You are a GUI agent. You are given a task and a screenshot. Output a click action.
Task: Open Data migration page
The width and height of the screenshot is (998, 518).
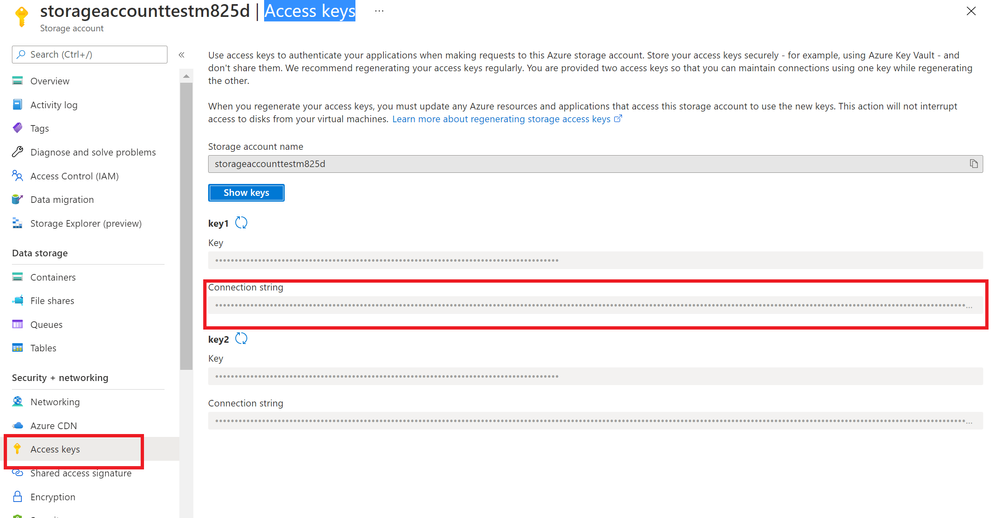[62, 200]
